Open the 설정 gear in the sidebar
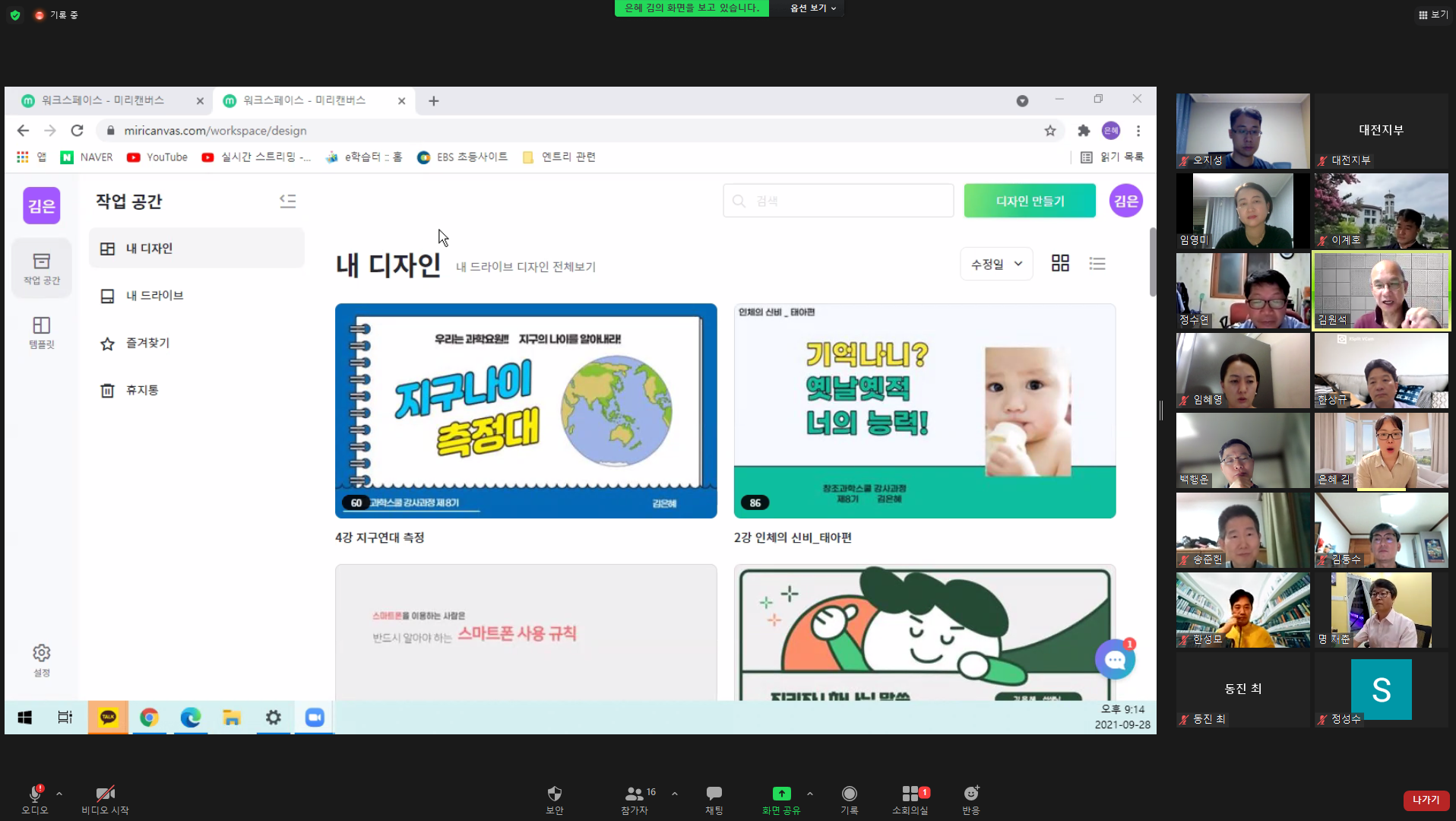 tap(41, 660)
